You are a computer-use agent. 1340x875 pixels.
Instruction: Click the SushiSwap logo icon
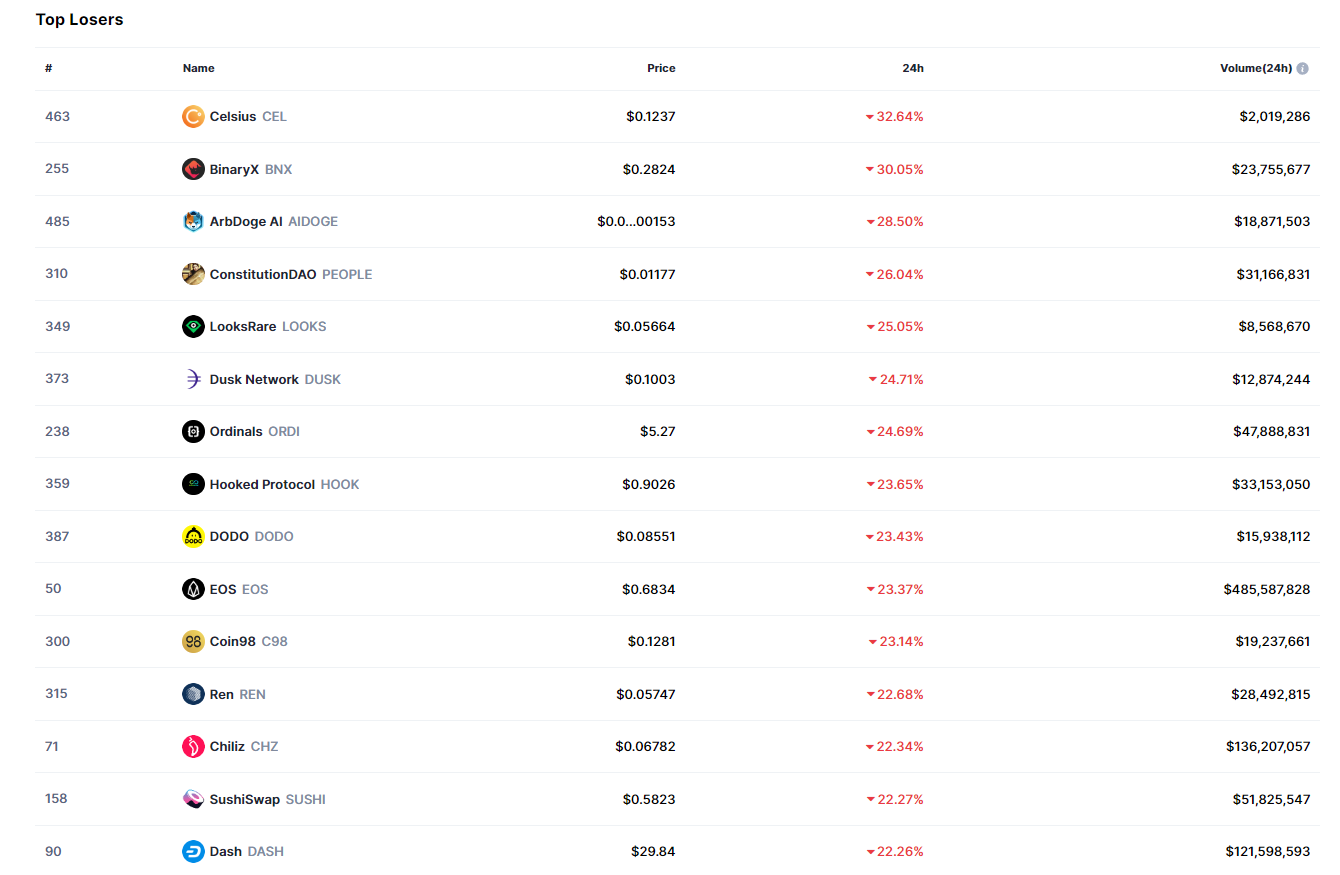(193, 799)
